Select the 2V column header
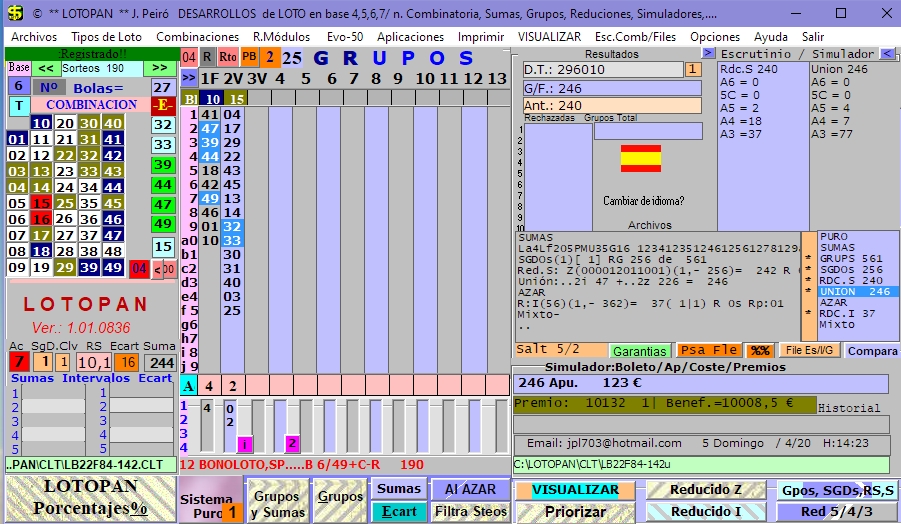Viewport: 901px width, 524px height. [x=233, y=79]
